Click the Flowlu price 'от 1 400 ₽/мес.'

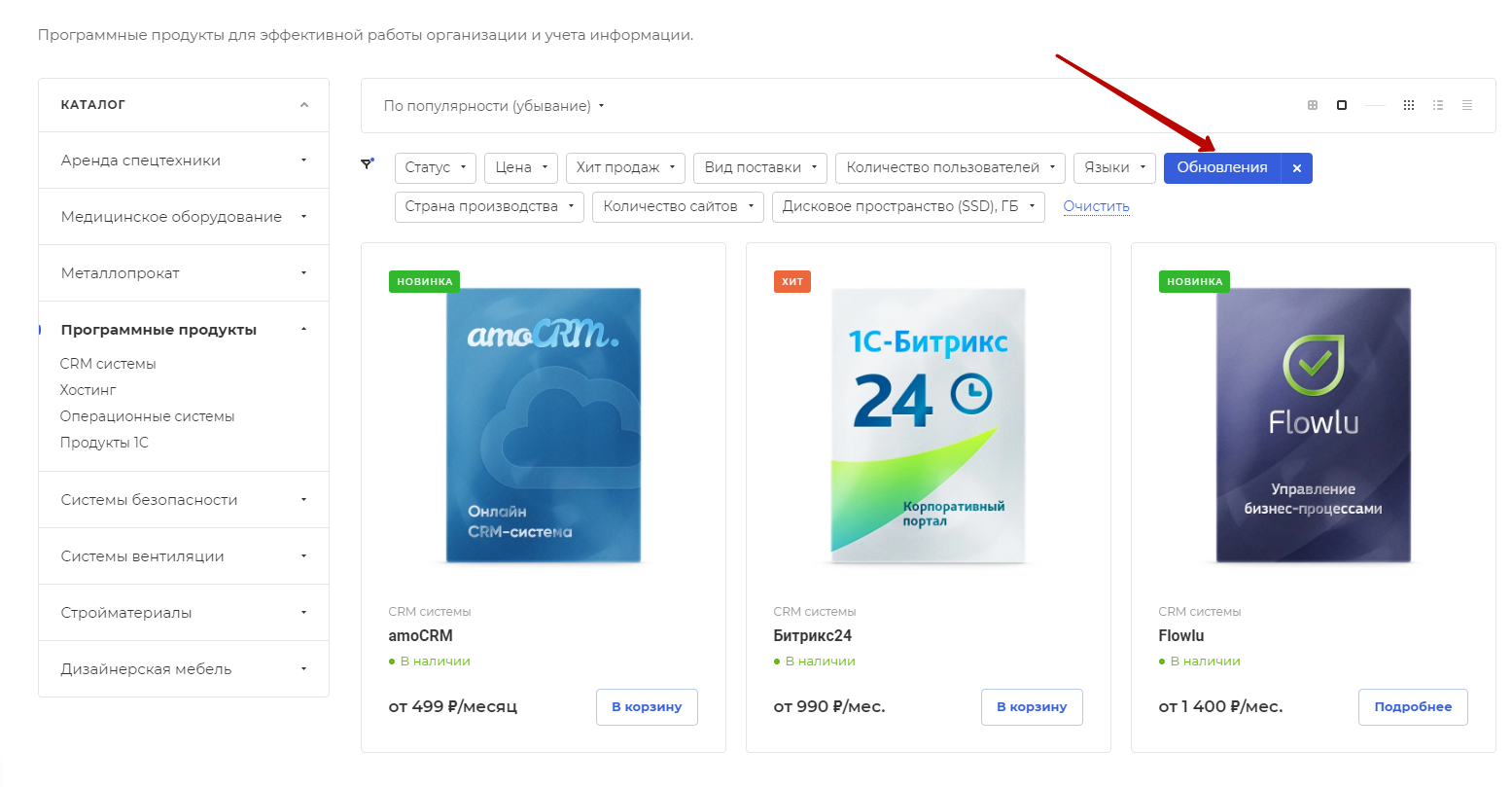tap(1221, 707)
